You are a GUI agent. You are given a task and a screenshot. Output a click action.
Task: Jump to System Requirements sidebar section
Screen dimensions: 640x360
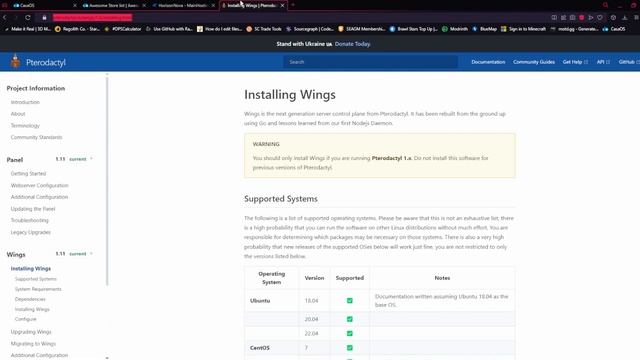pyautogui.click(x=38, y=289)
